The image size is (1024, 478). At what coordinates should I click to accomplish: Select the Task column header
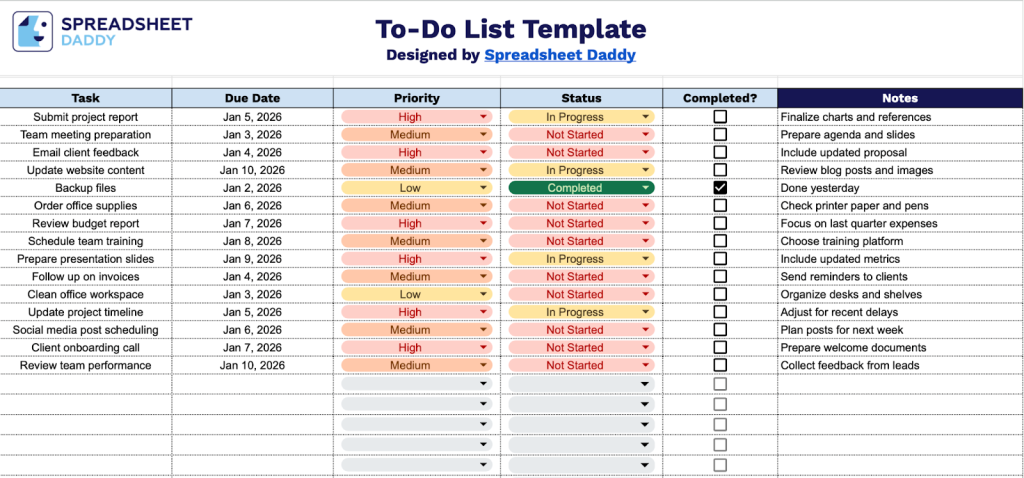[x=86, y=98]
